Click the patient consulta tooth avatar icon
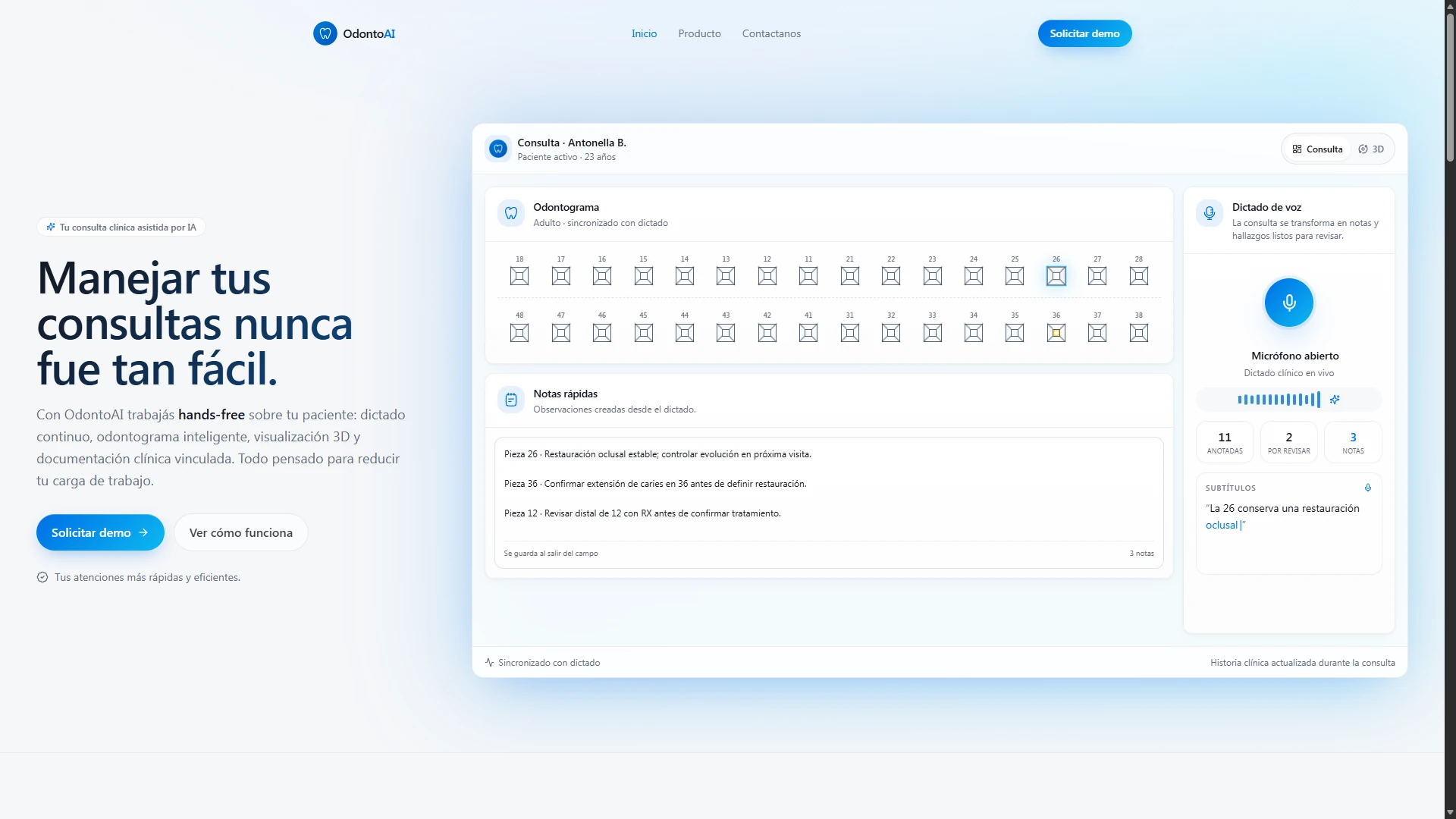 [x=498, y=149]
